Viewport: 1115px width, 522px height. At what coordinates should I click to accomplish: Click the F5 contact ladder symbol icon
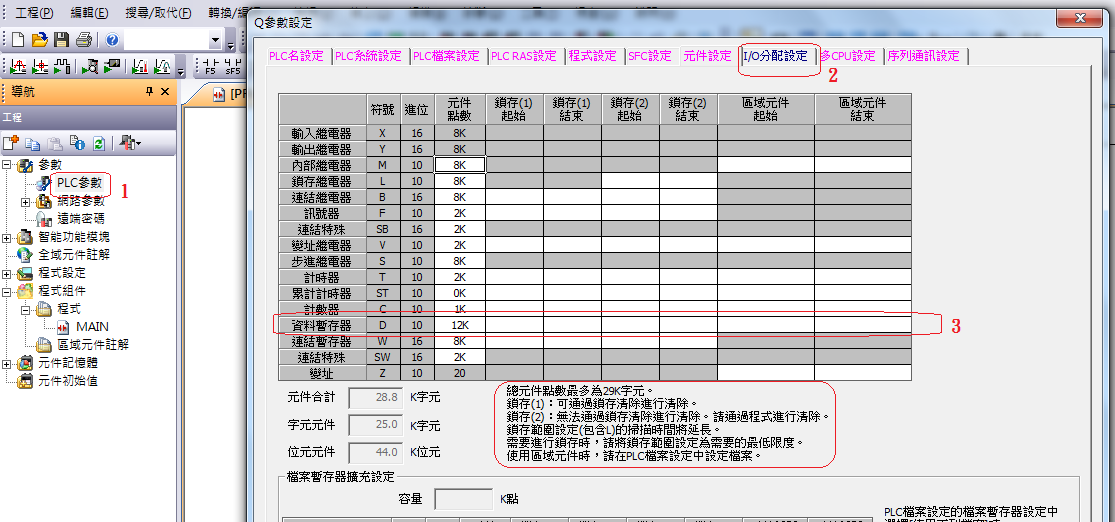click(x=210, y=67)
